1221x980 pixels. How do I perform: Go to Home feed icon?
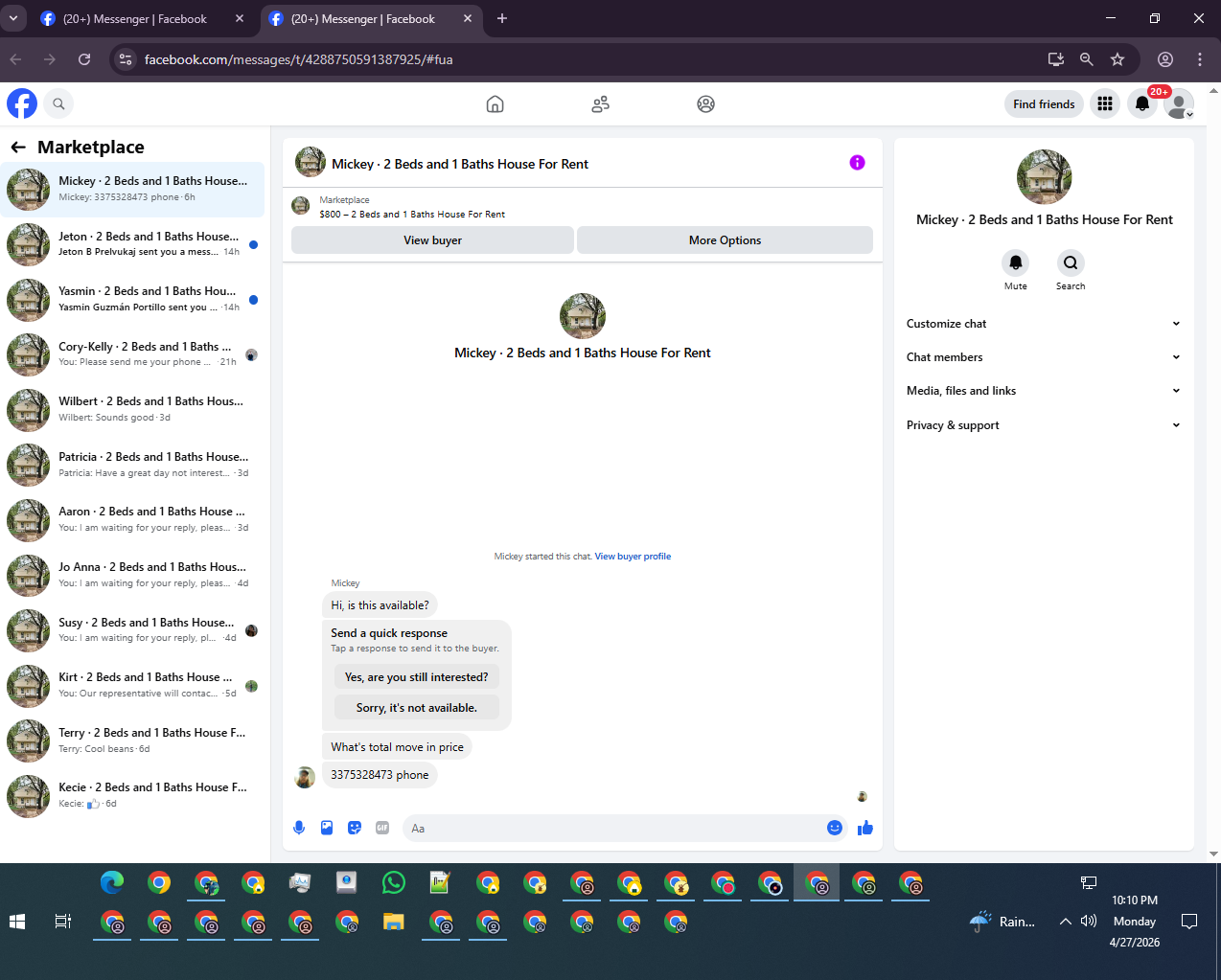pos(495,104)
